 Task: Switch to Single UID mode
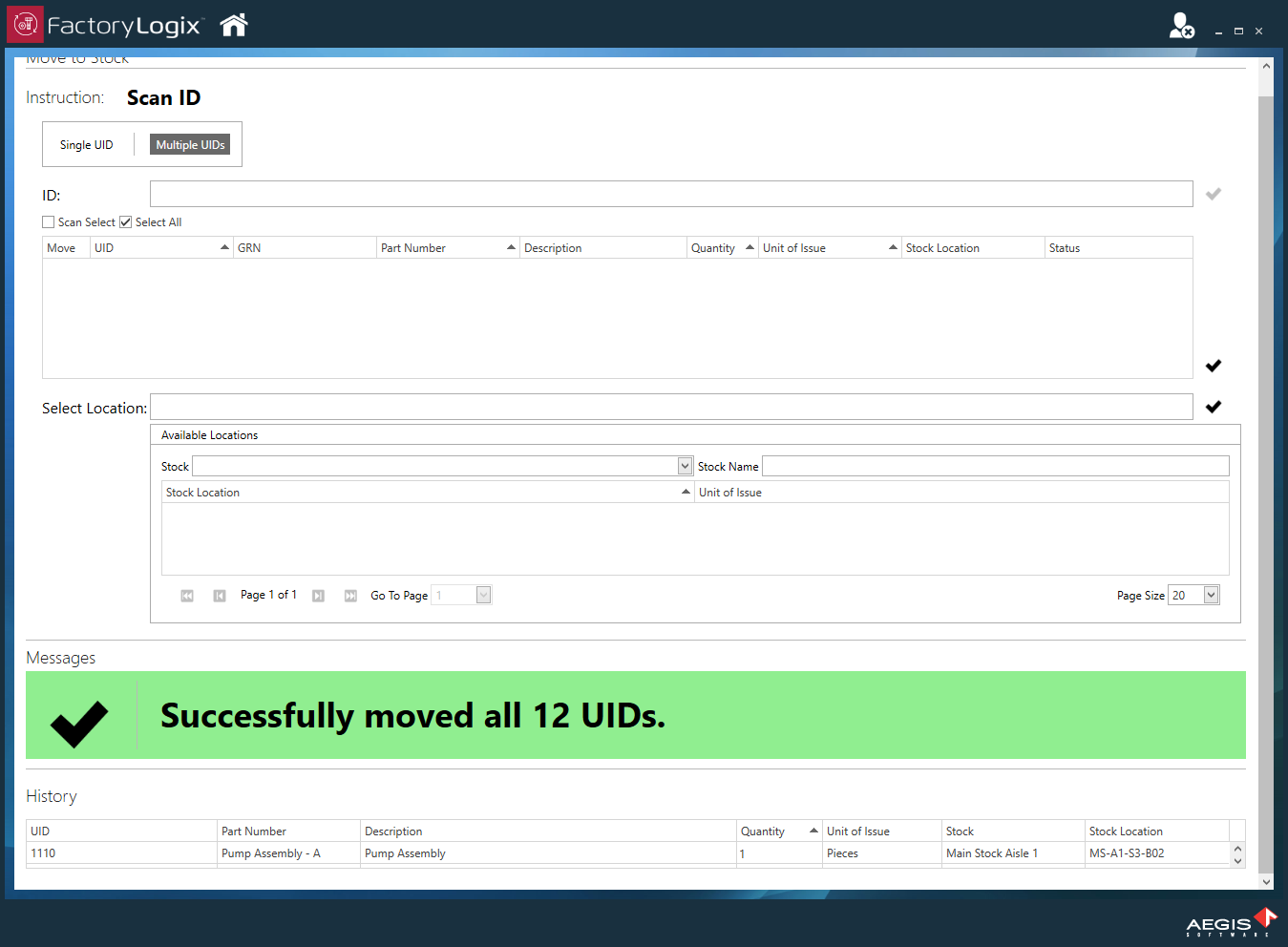(x=86, y=144)
